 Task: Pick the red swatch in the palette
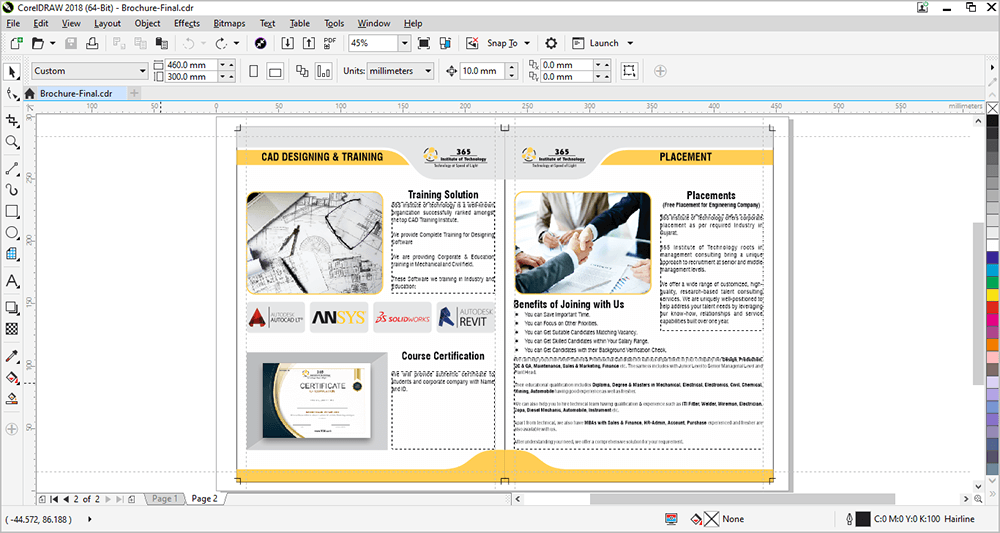pos(992,307)
